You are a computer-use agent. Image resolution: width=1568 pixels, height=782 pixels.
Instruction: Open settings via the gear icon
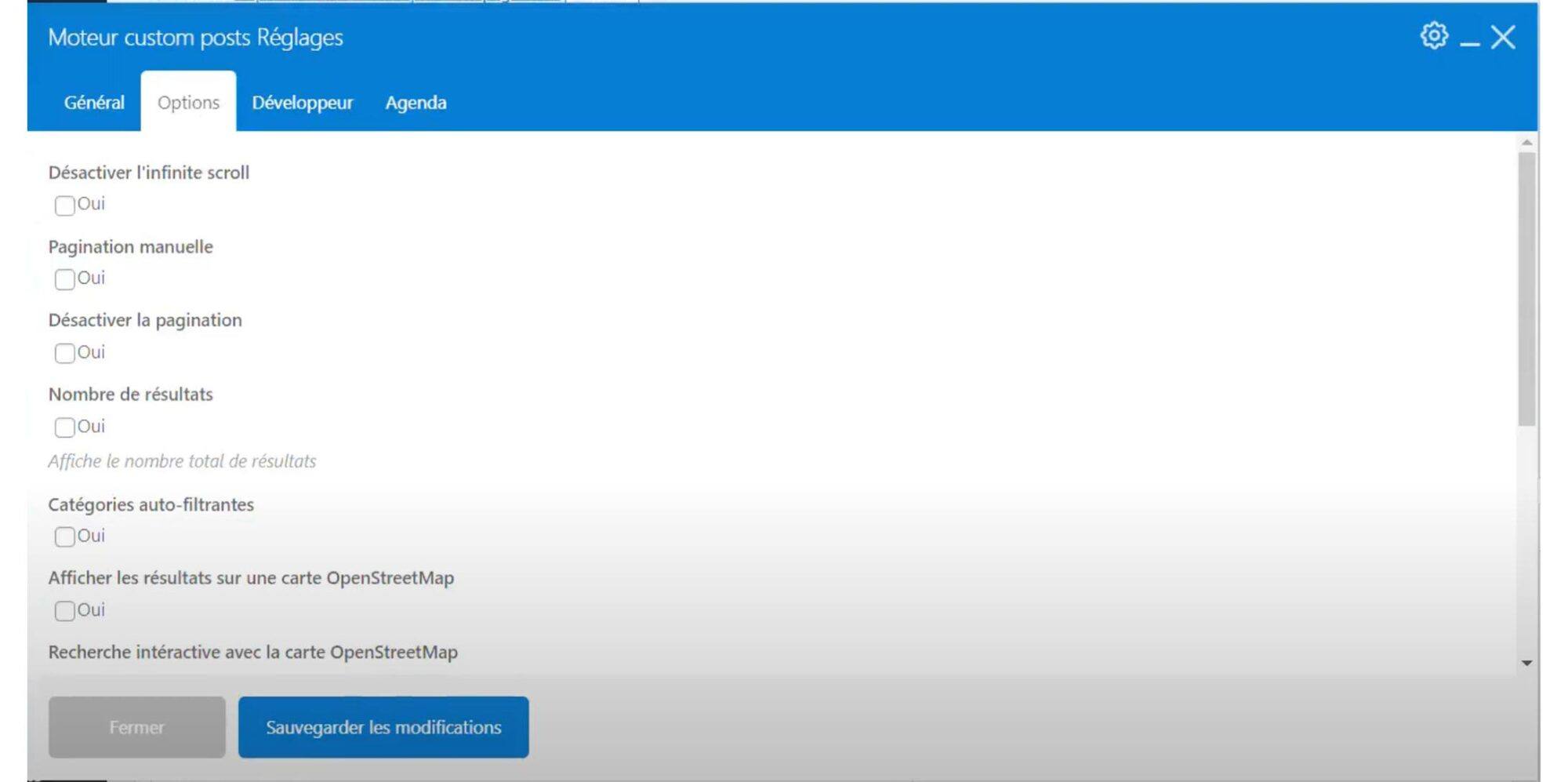tap(1434, 36)
